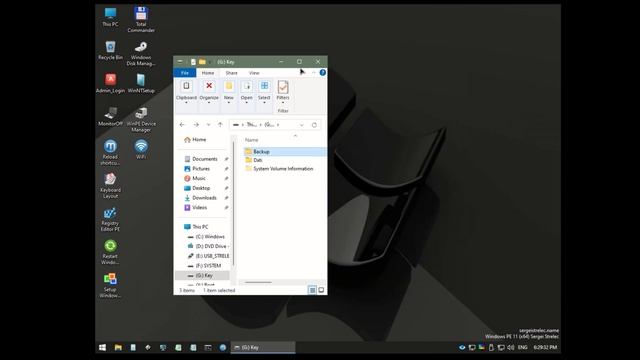Screen dimensions: 640x360
Task: Launch the Setup Windows desktop shortcut
Action: click(x=110, y=285)
